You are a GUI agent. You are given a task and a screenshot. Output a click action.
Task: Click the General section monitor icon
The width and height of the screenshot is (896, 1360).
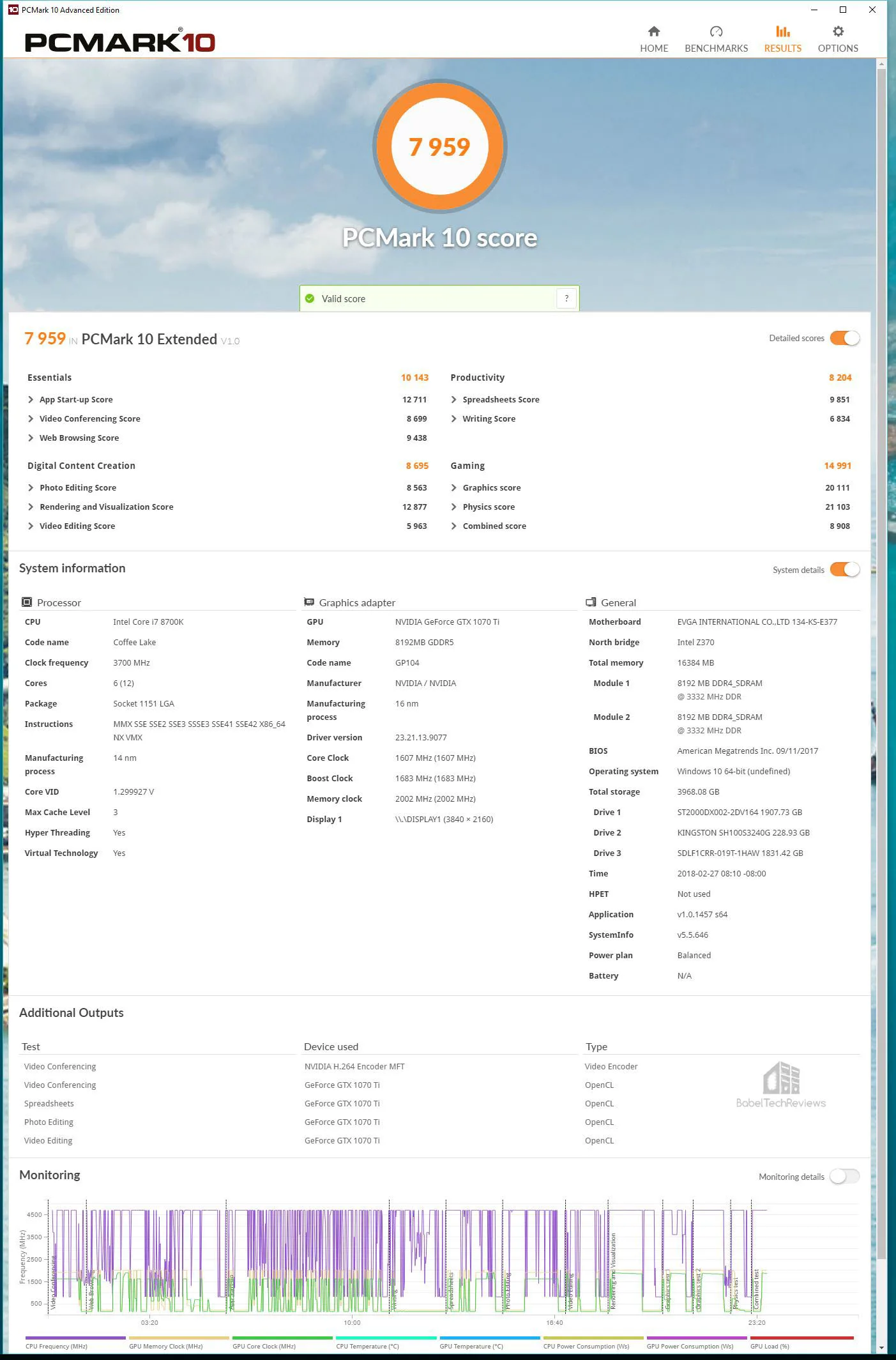[x=591, y=602]
